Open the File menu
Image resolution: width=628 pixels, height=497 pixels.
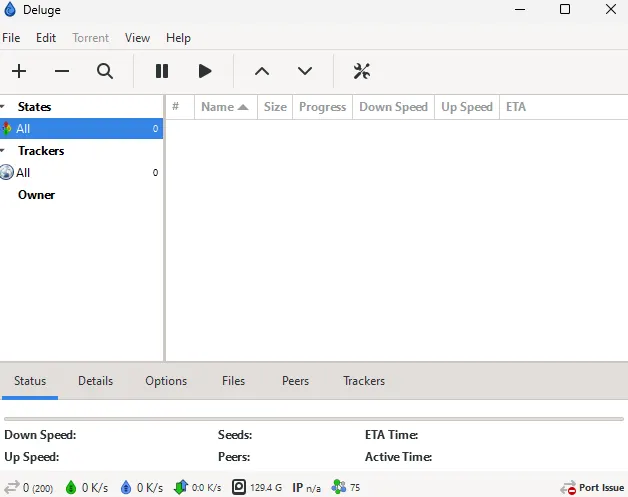click(11, 38)
